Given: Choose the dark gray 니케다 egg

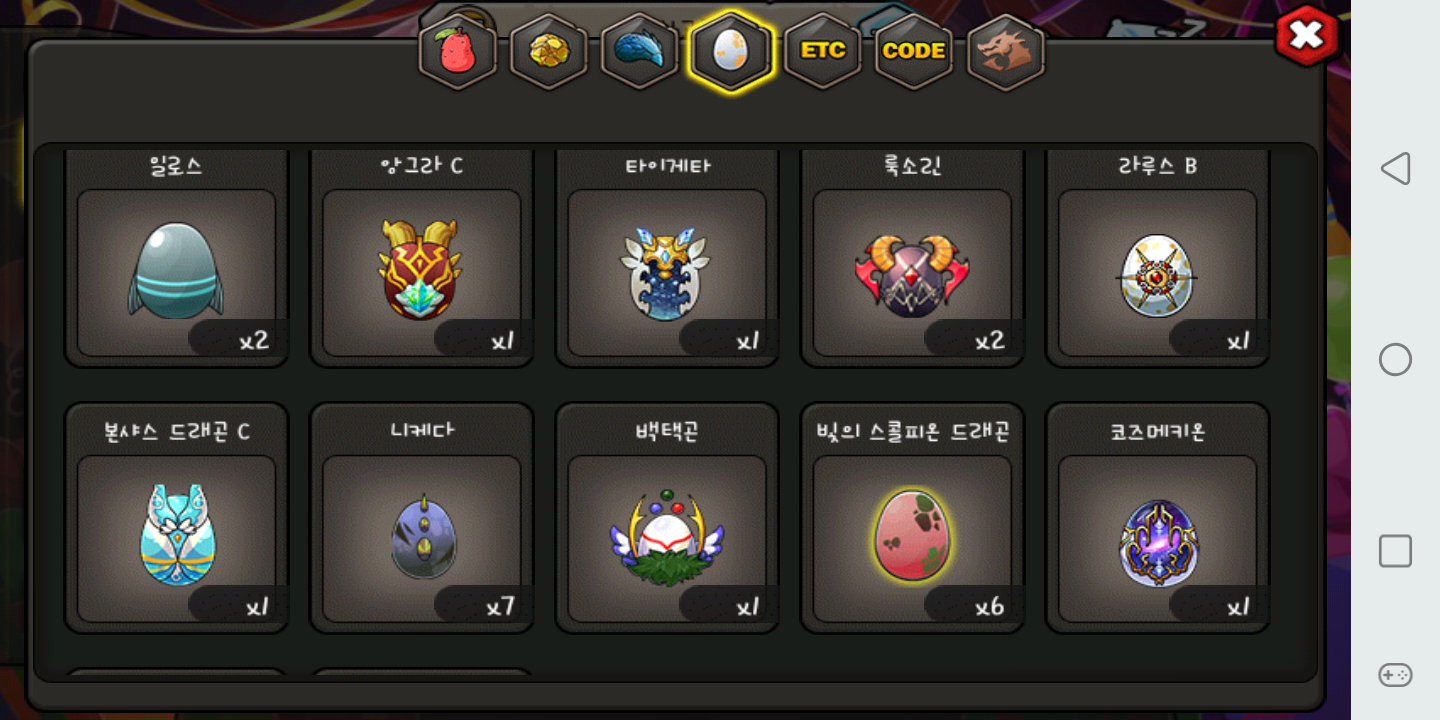Looking at the screenshot, I should pos(422,518).
